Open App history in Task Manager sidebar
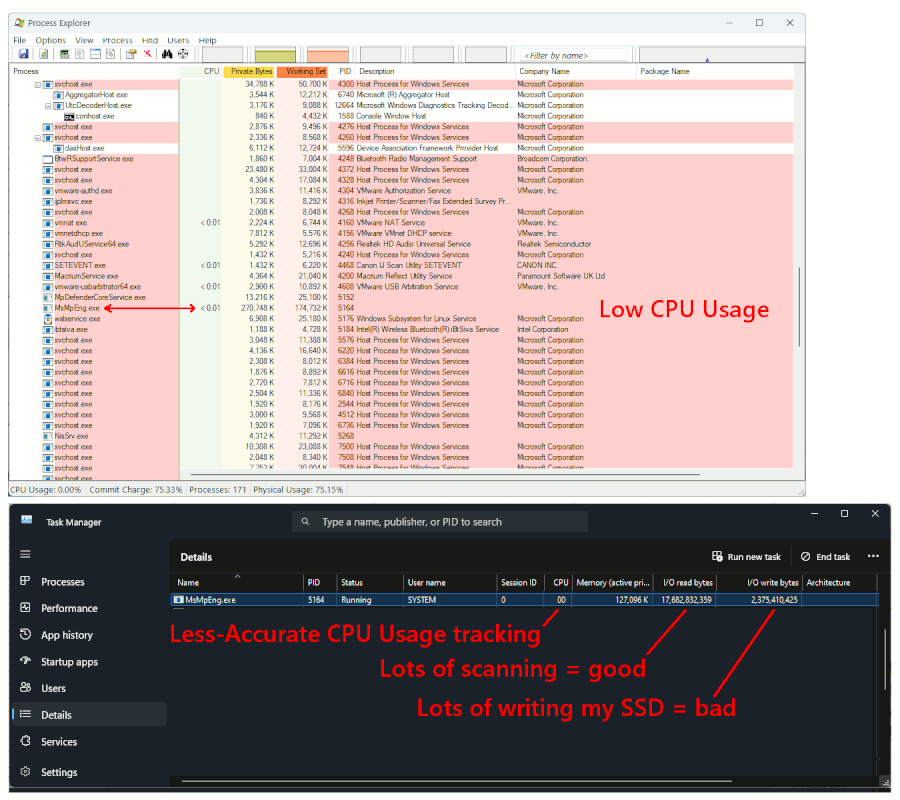900x800 pixels. (x=90, y=635)
